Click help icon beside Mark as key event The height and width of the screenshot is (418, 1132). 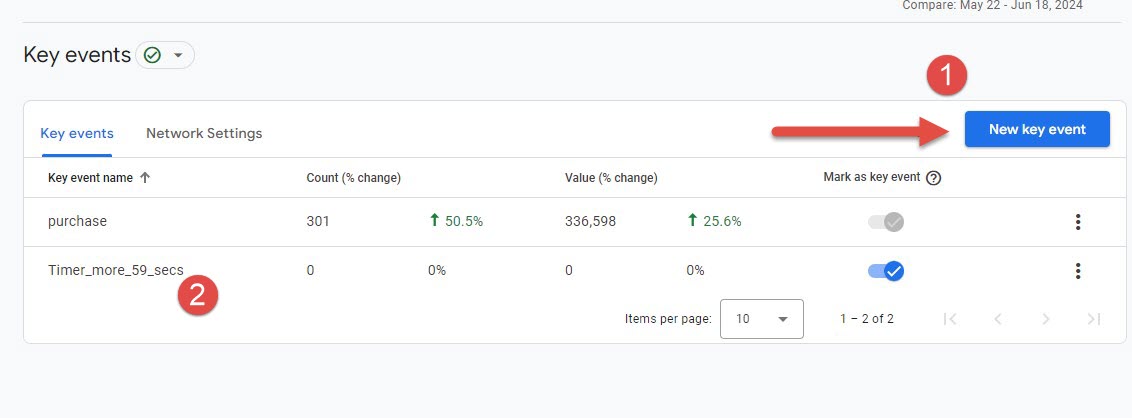pyautogui.click(x=933, y=178)
